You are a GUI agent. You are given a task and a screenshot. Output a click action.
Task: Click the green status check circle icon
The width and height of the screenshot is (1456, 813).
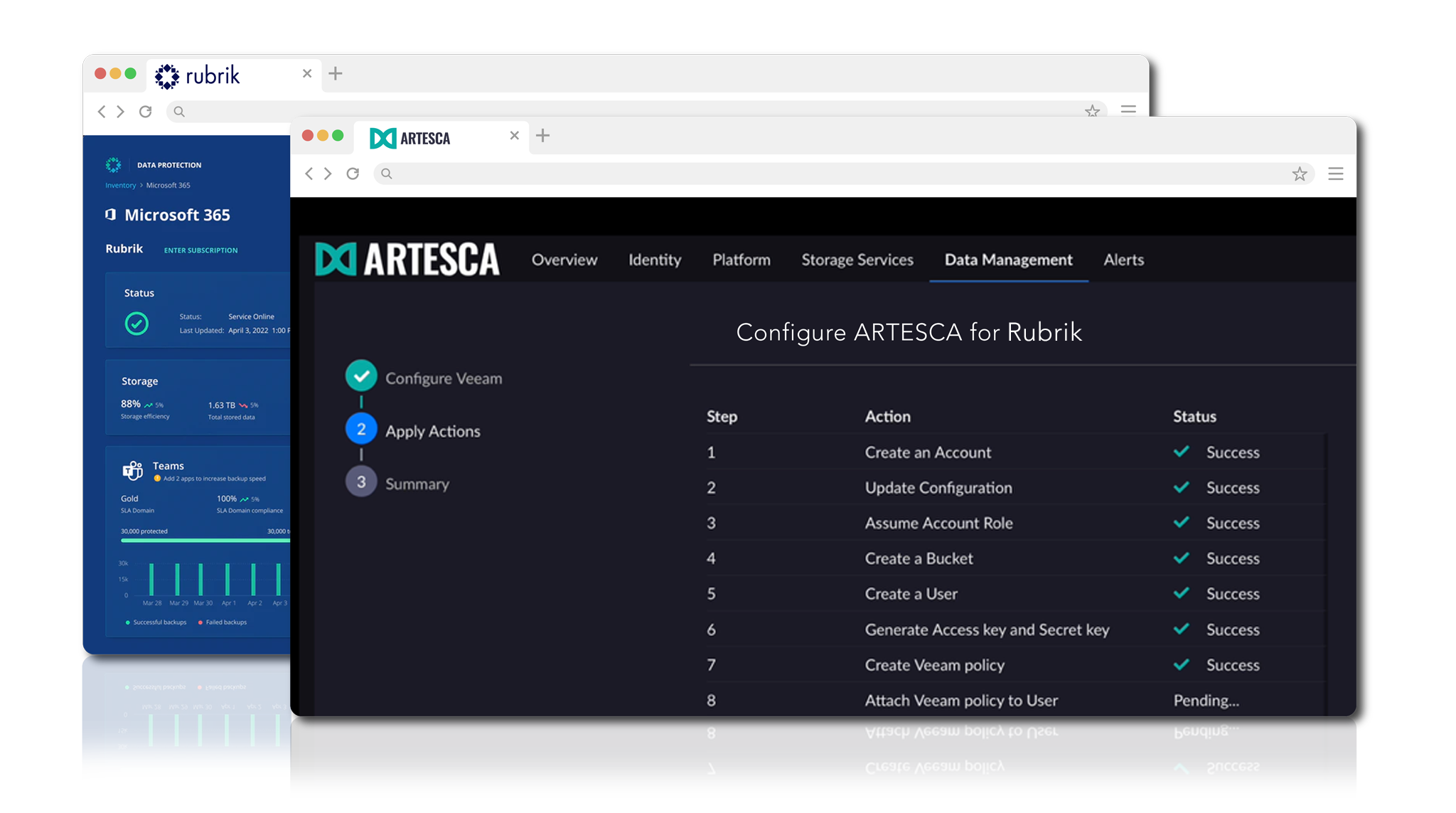coord(136,324)
